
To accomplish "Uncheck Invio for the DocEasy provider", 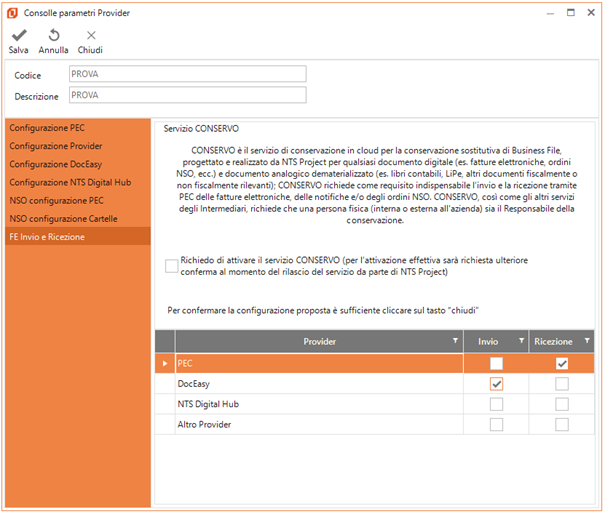I will pyautogui.click(x=496, y=384).
